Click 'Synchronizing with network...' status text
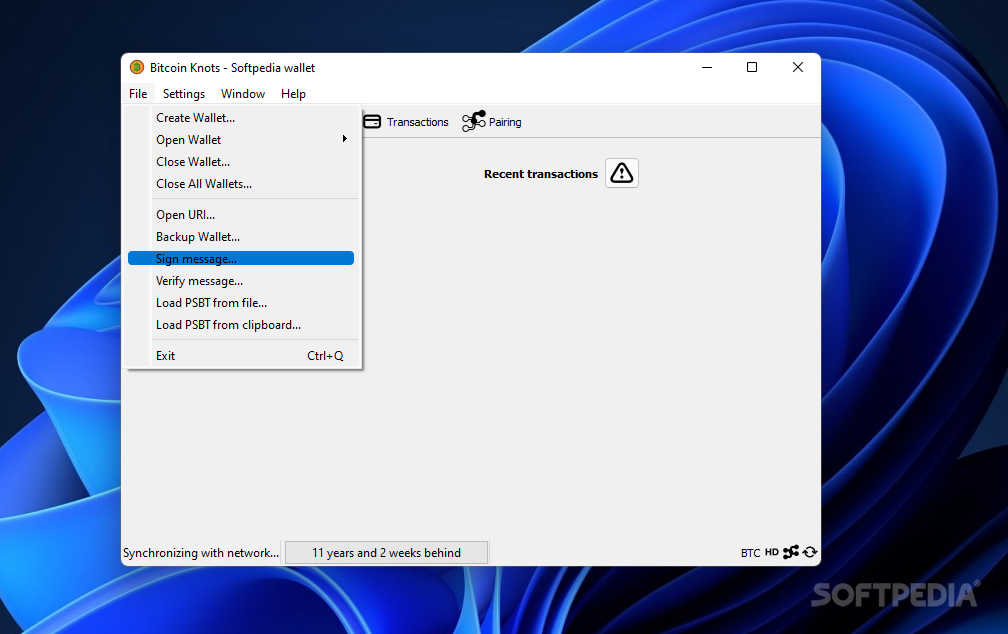This screenshot has height=634, width=1008. pos(201,553)
